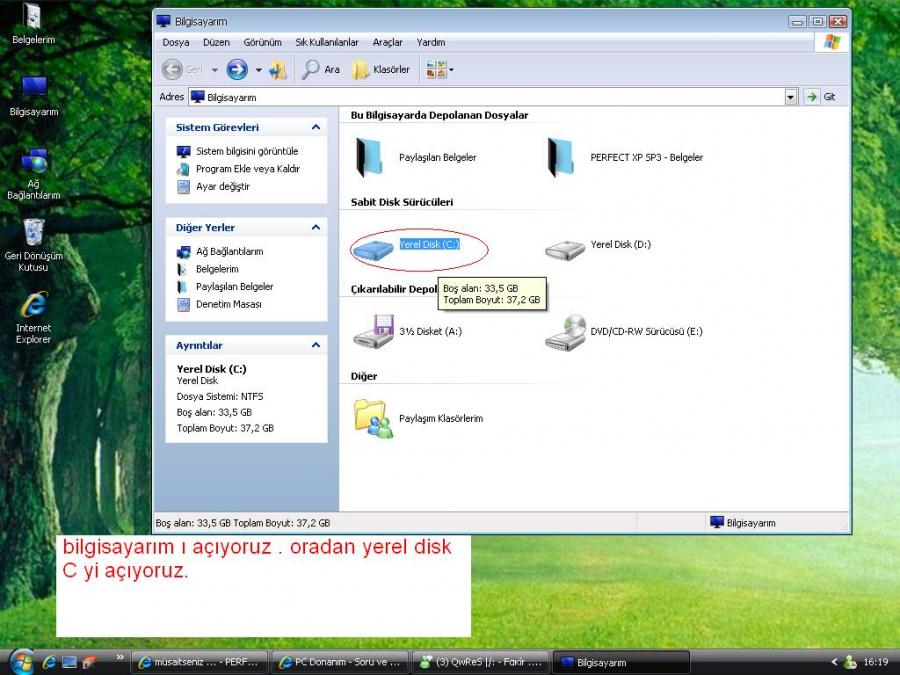Viewport: 900px width, 675px height.
Task: Collapse the Ayrıntılar panel
Action: 316,345
